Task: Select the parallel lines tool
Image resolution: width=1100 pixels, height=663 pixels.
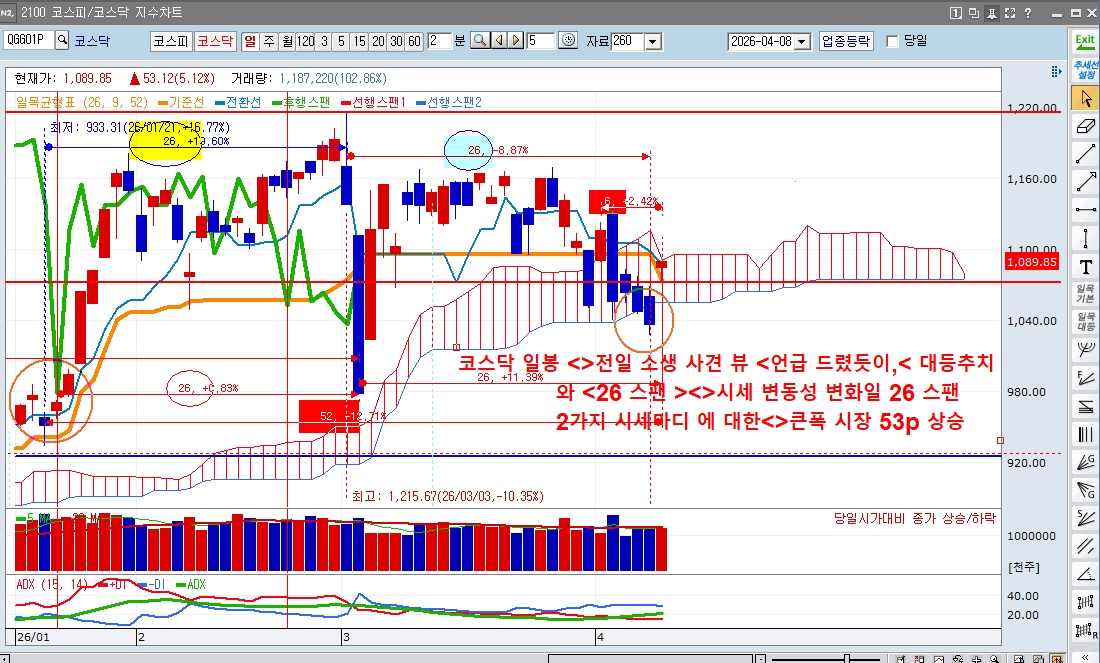Action: (1085, 546)
